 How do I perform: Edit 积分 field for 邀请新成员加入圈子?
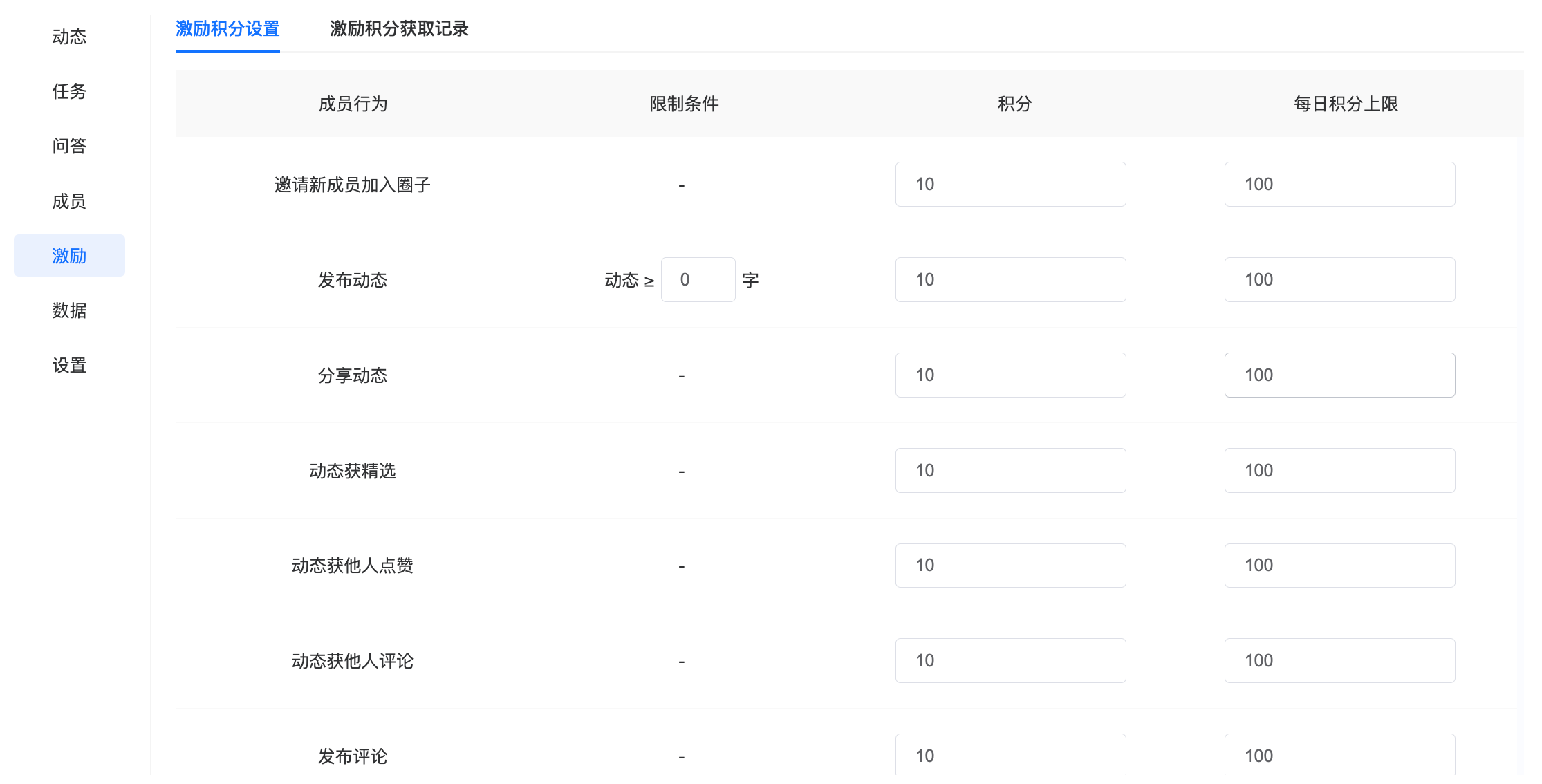[1010, 185]
